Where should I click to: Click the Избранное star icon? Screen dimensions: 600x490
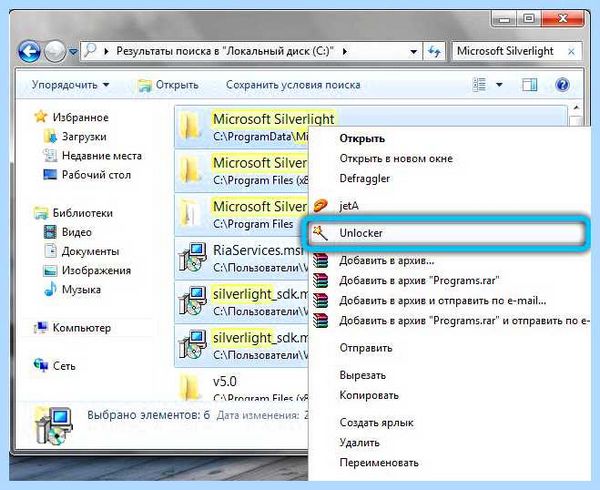[41, 117]
